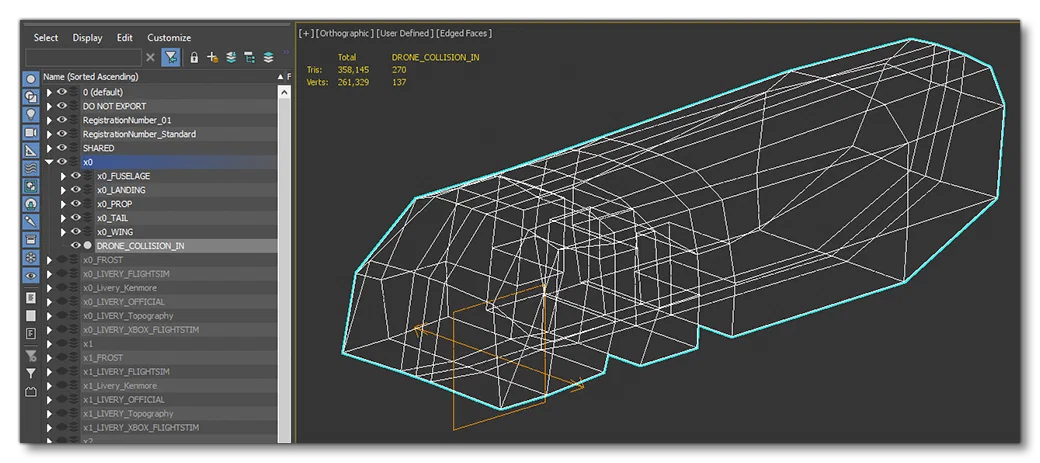This screenshot has height=463, width=1040.
Task: Toggle the bone objects filter pin icon
Action: (31, 222)
